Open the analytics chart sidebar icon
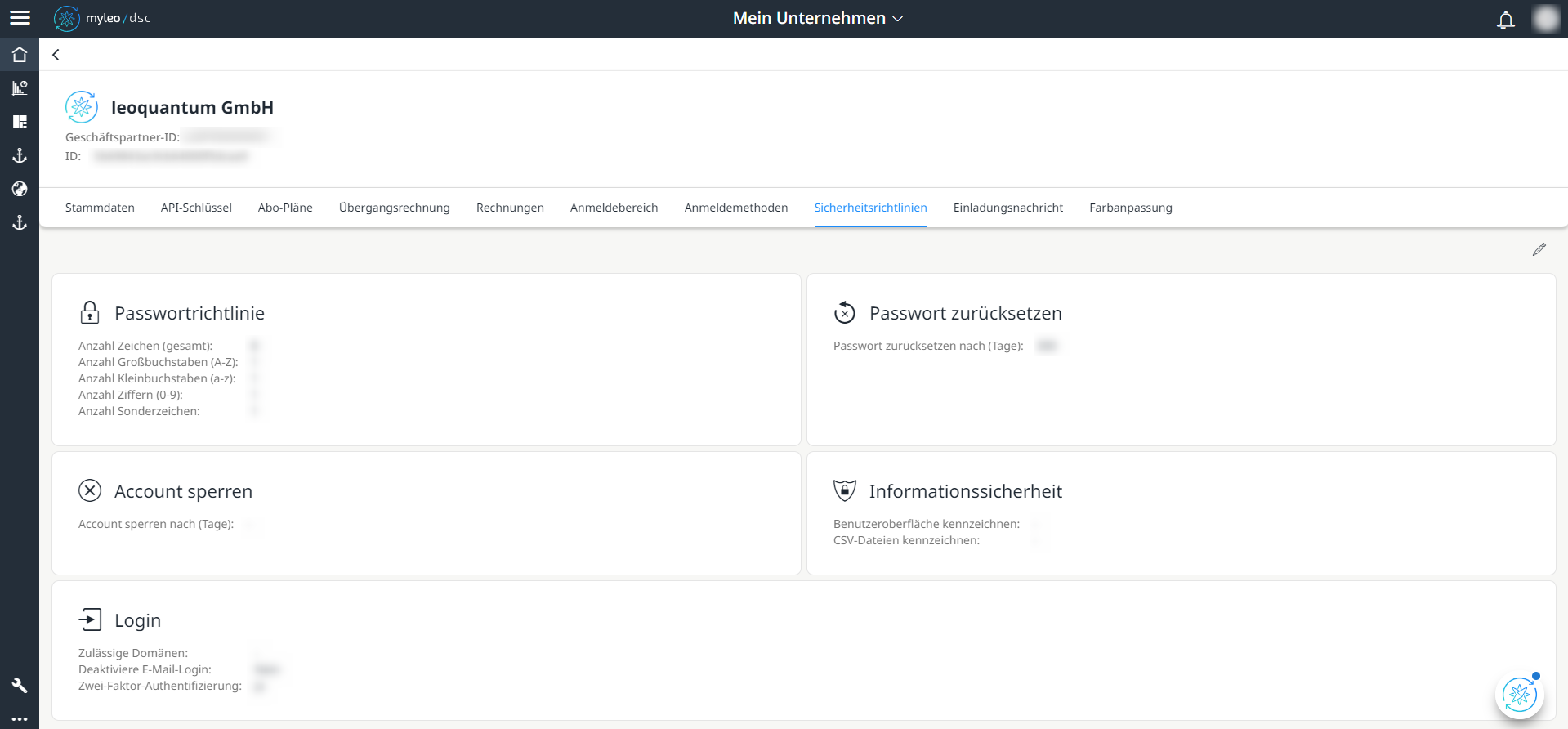 20,88
